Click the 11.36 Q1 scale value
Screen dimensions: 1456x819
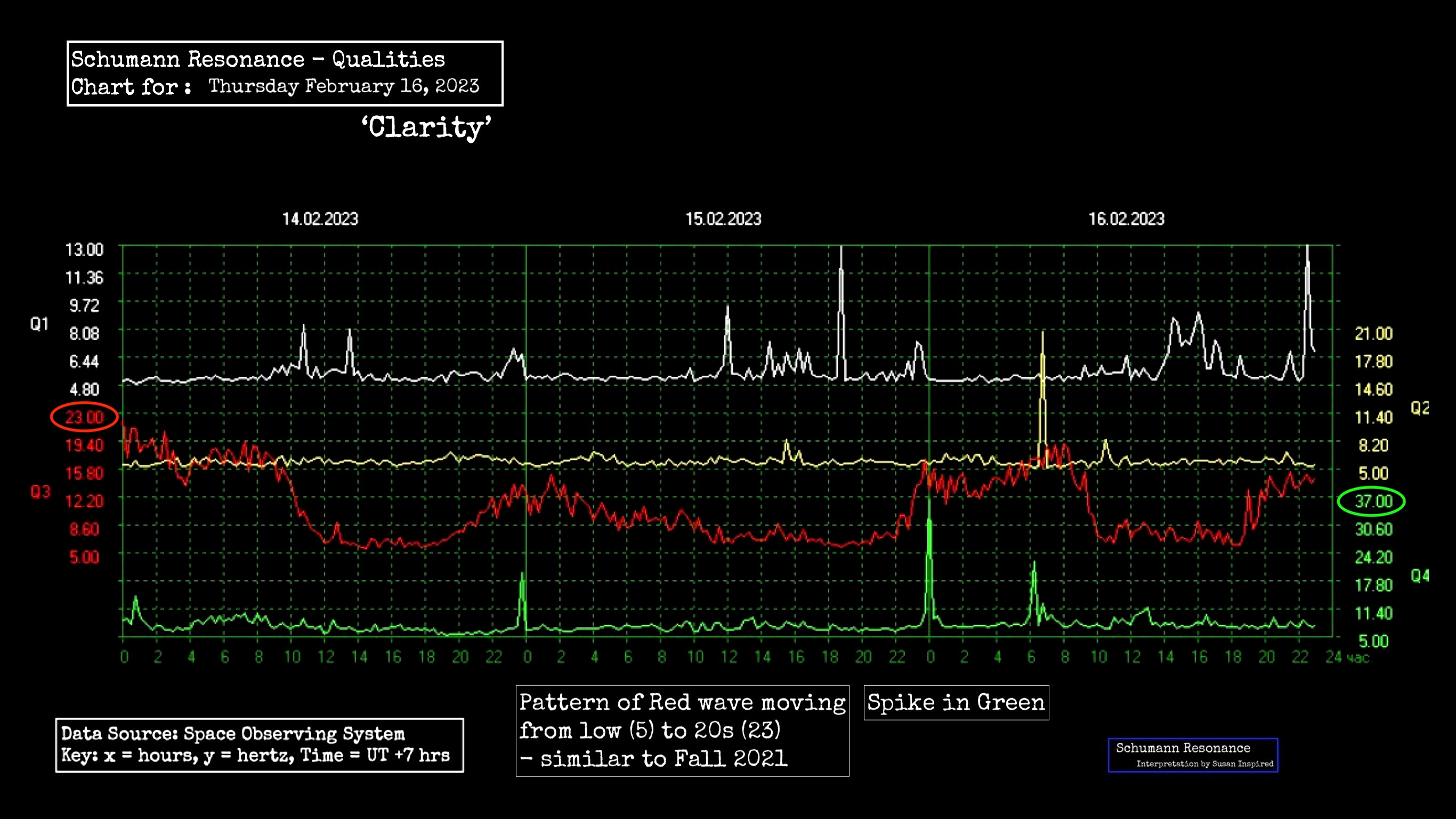[84, 278]
